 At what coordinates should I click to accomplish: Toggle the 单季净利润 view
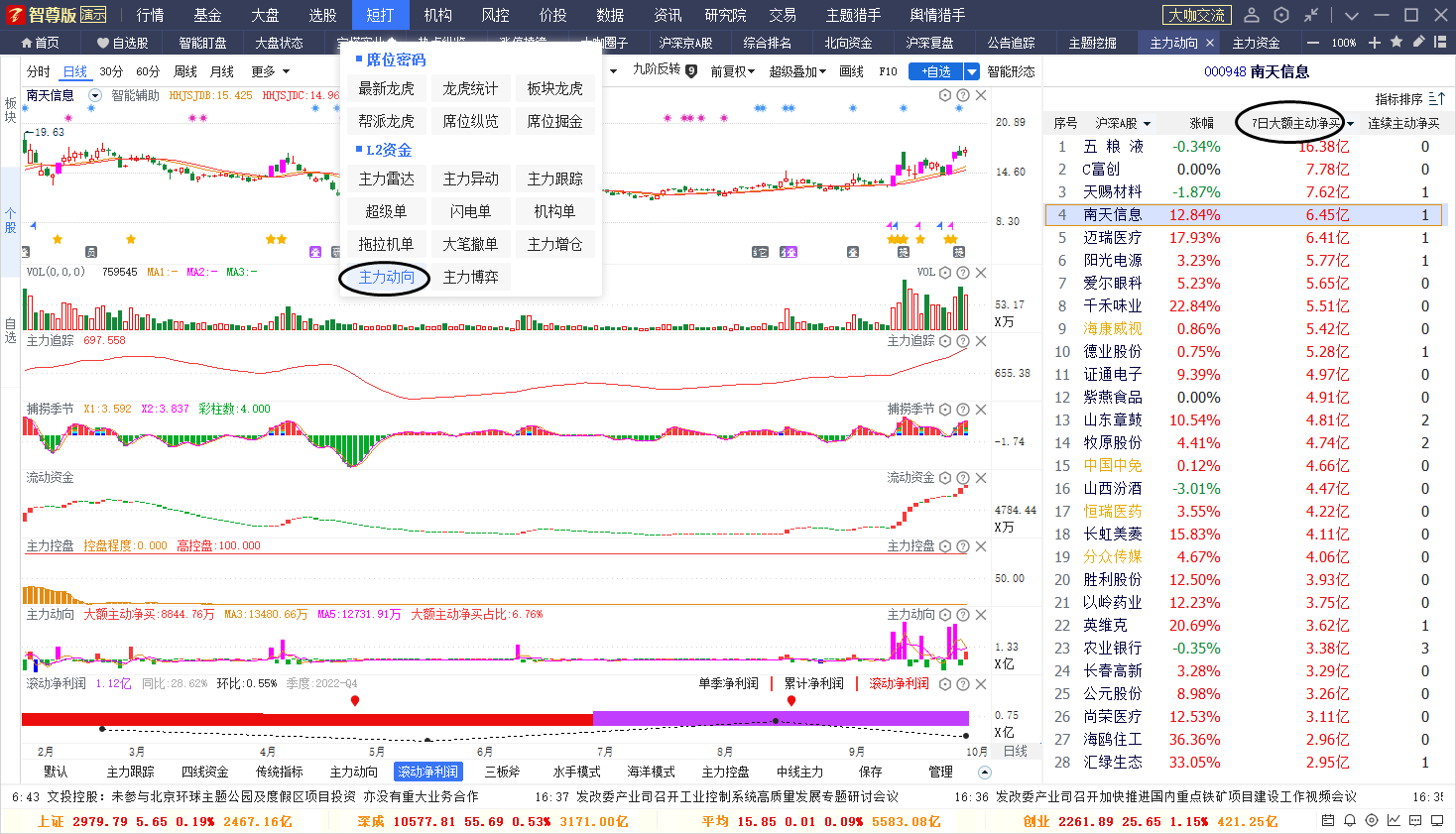click(728, 684)
